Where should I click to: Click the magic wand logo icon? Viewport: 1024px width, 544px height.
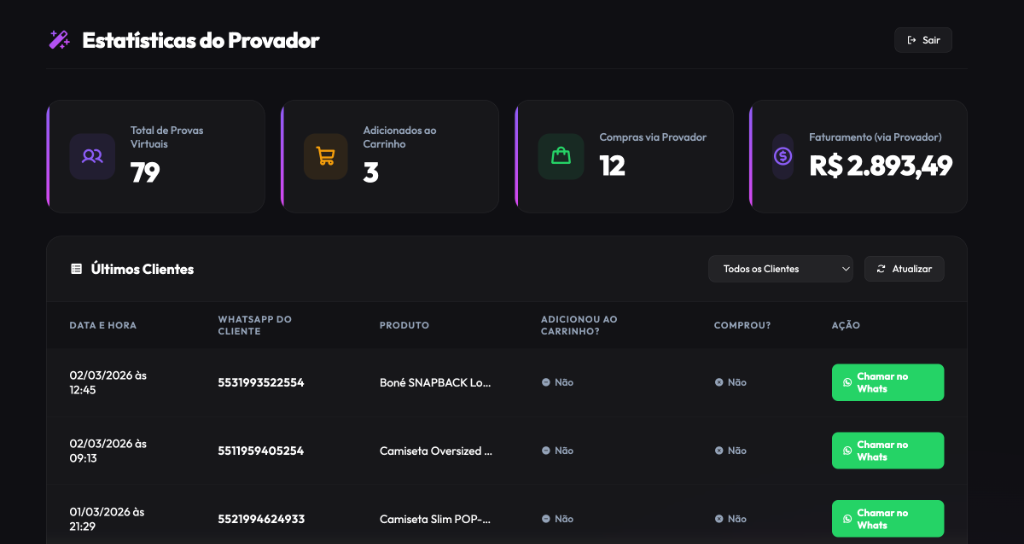[59, 40]
